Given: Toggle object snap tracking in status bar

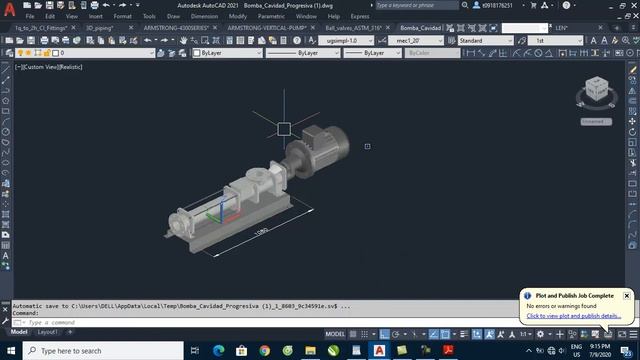Looking at the screenshot, I should (434, 334).
